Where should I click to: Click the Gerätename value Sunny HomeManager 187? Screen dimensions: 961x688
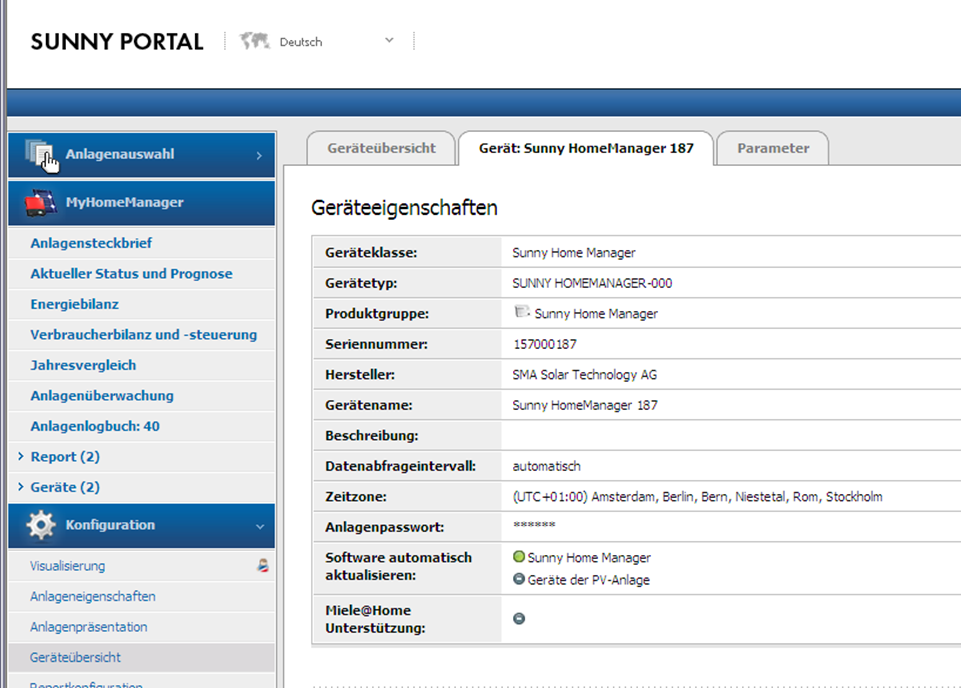coord(585,405)
